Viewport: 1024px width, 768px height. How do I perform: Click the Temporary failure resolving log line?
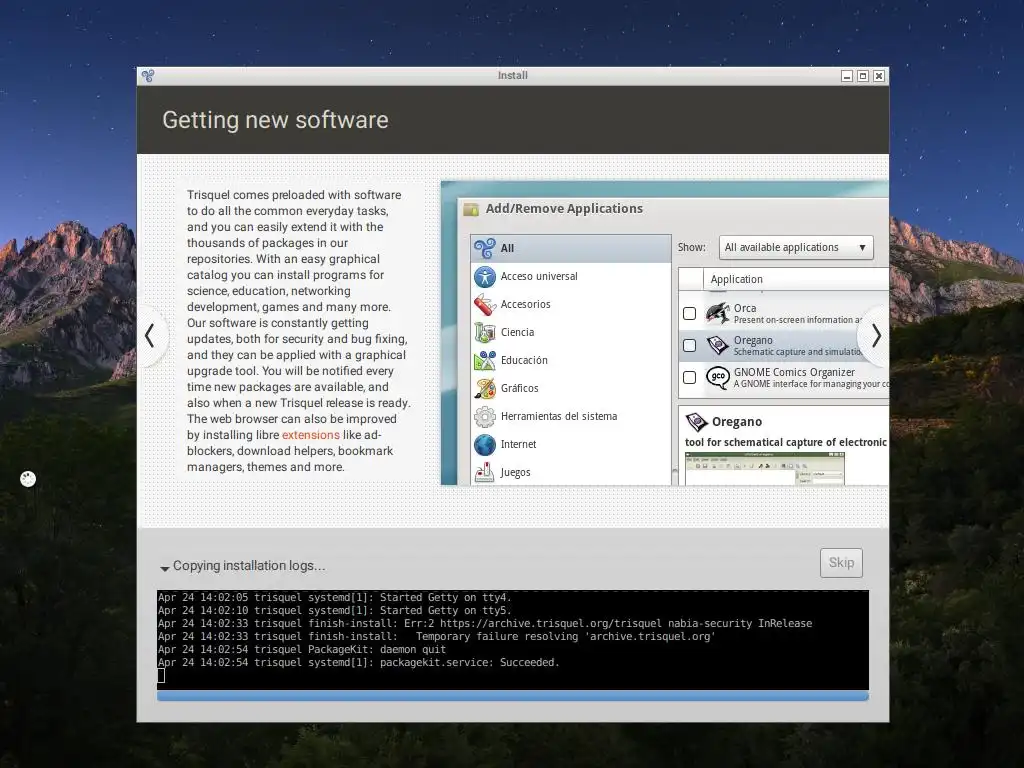[x=436, y=637]
